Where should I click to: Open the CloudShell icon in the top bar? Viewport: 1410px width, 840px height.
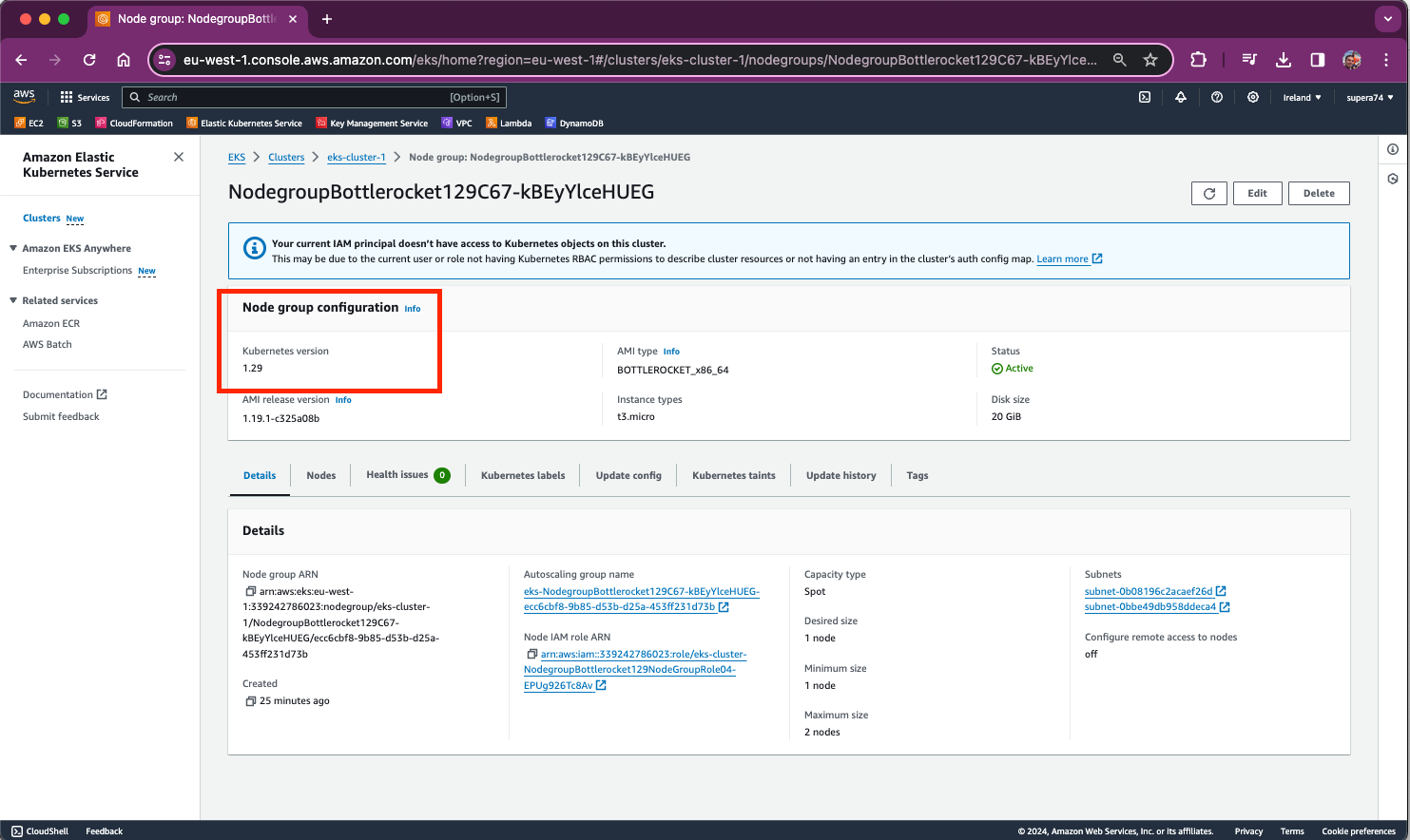pyautogui.click(x=1145, y=97)
